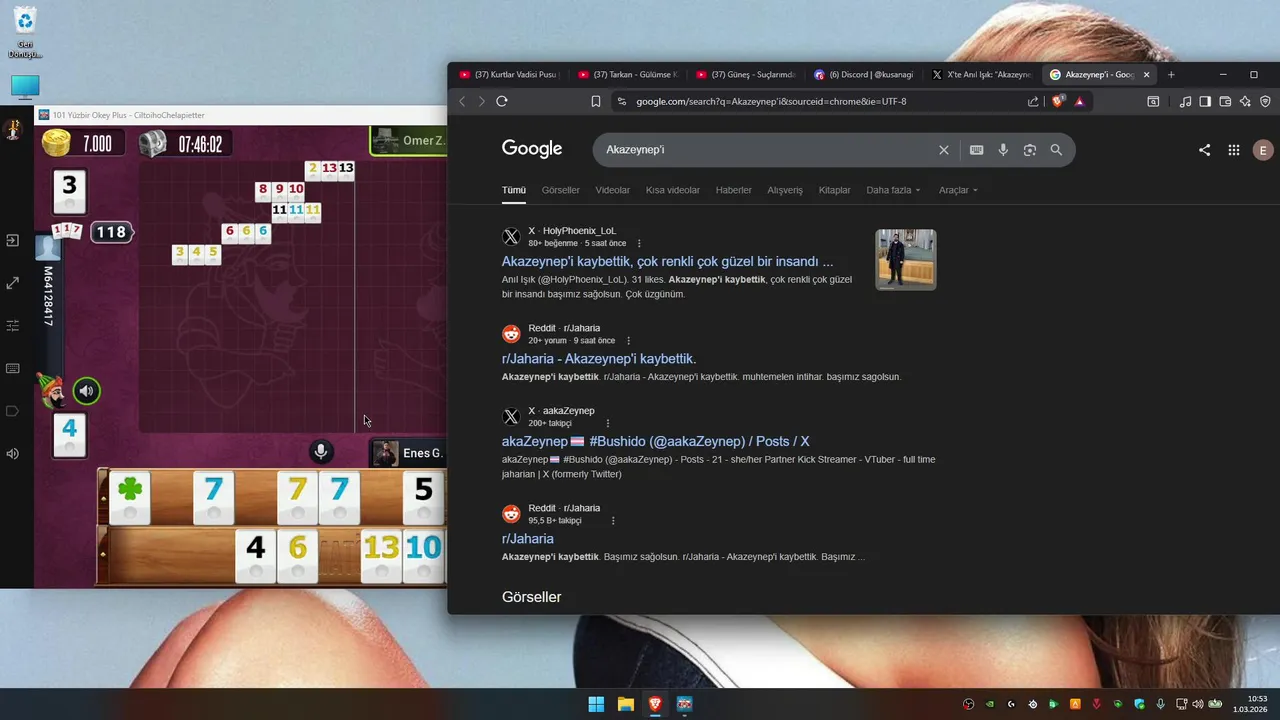Open the on-screen keyboard icon in search
1280x720 pixels.
(x=976, y=150)
